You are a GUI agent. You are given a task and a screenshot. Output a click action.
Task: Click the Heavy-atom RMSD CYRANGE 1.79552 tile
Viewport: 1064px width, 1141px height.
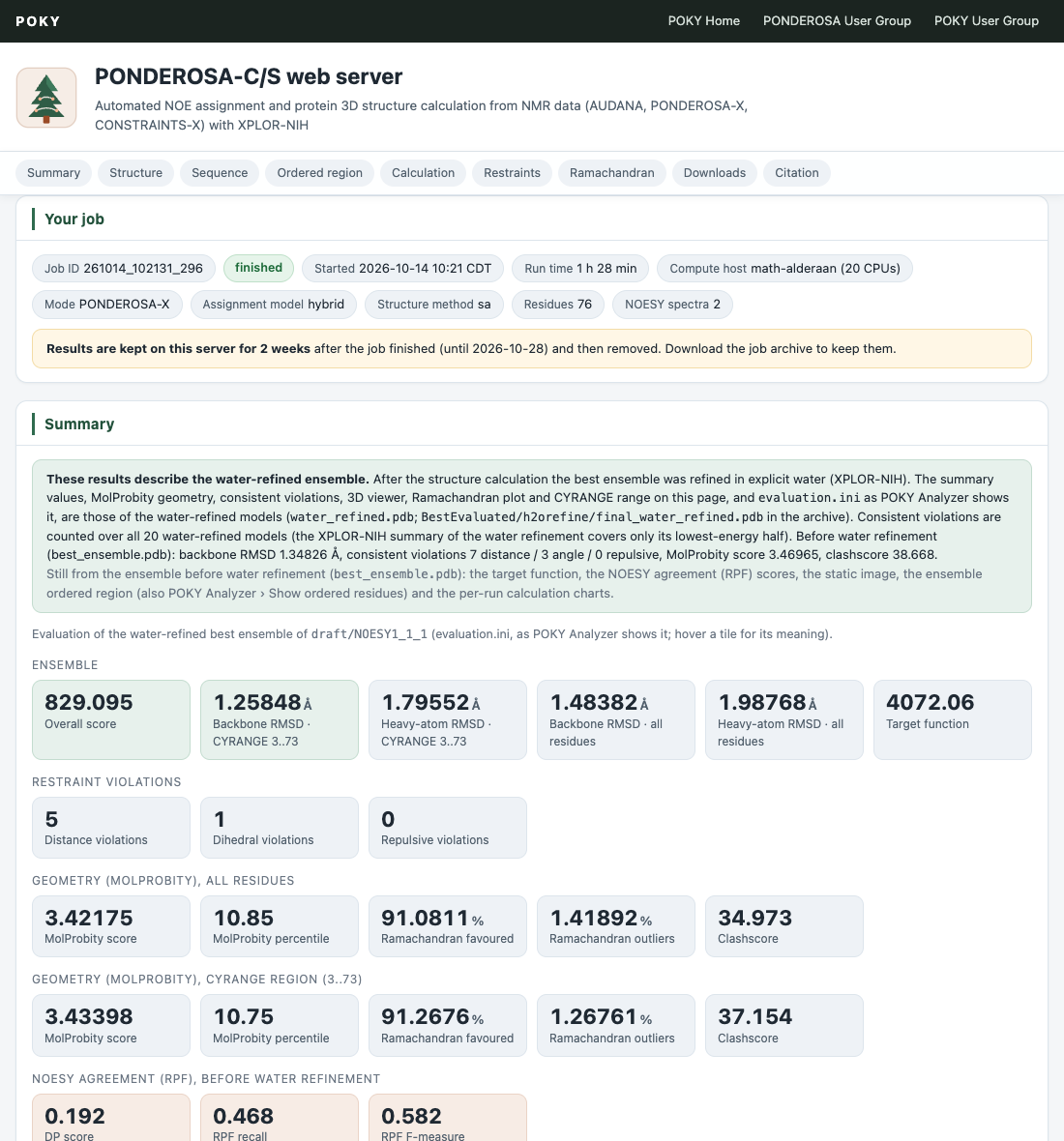[448, 719]
